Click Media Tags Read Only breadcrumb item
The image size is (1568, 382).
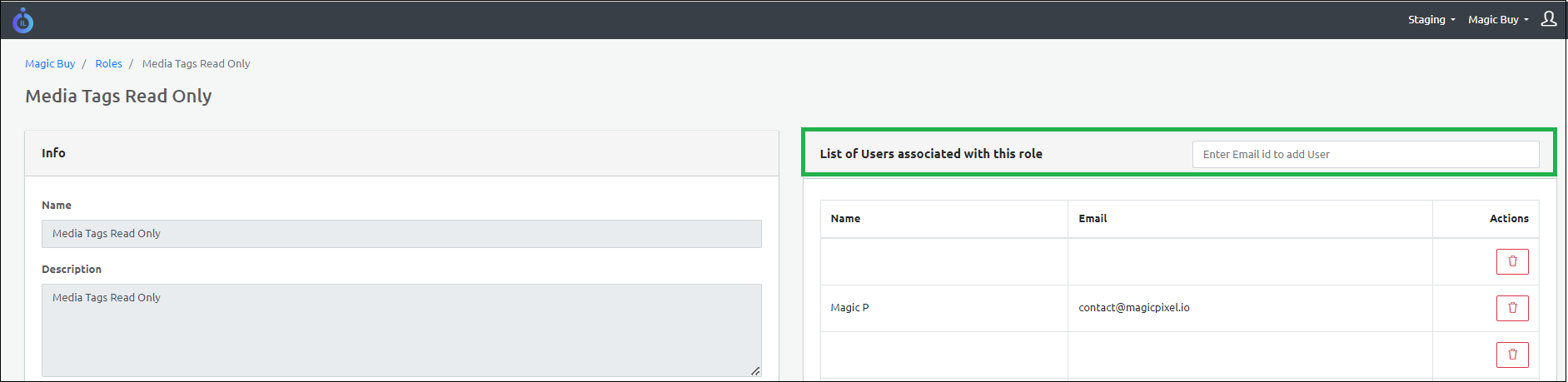(x=196, y=64)
